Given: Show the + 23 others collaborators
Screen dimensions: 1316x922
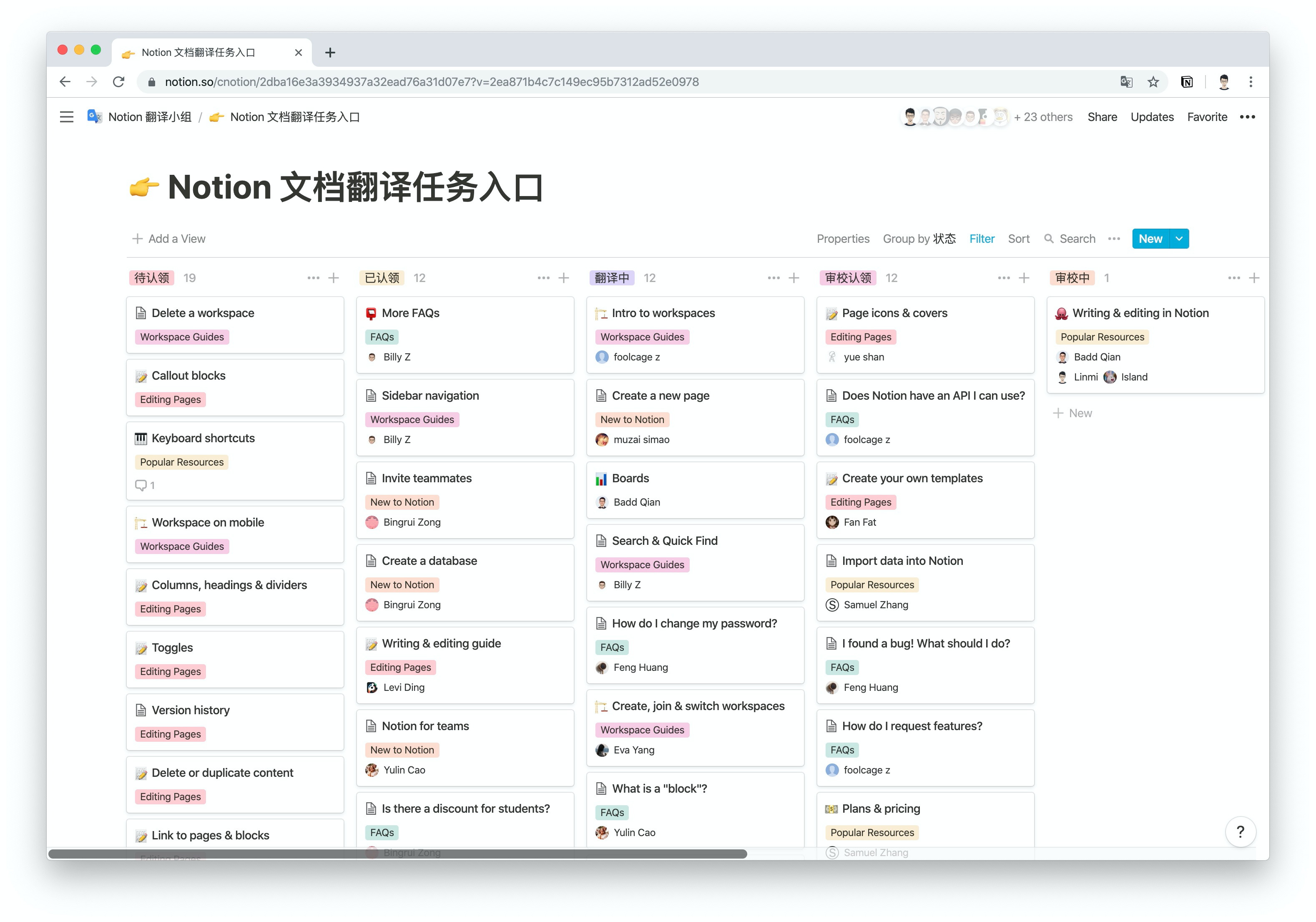Looking at the screenshot, I should (1043, 117).
